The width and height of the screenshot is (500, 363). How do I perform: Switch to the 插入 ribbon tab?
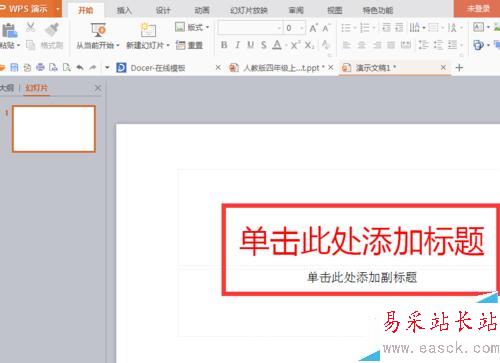pyautogui.click(x=124, y=10)
